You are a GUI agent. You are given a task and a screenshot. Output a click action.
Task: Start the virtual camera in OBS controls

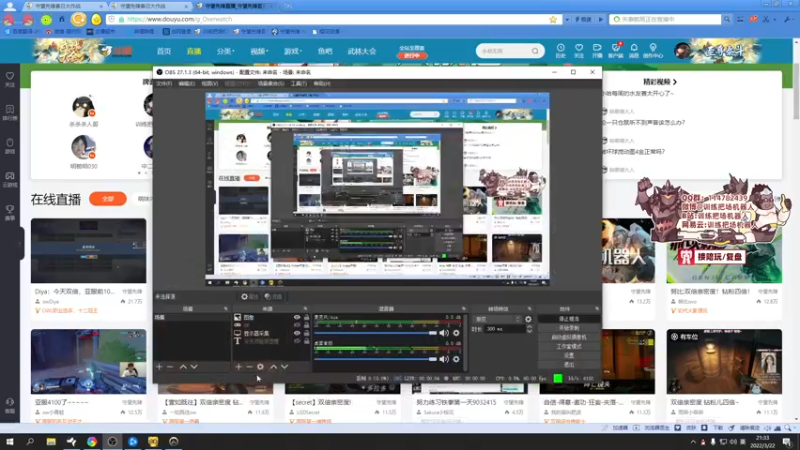569,337
